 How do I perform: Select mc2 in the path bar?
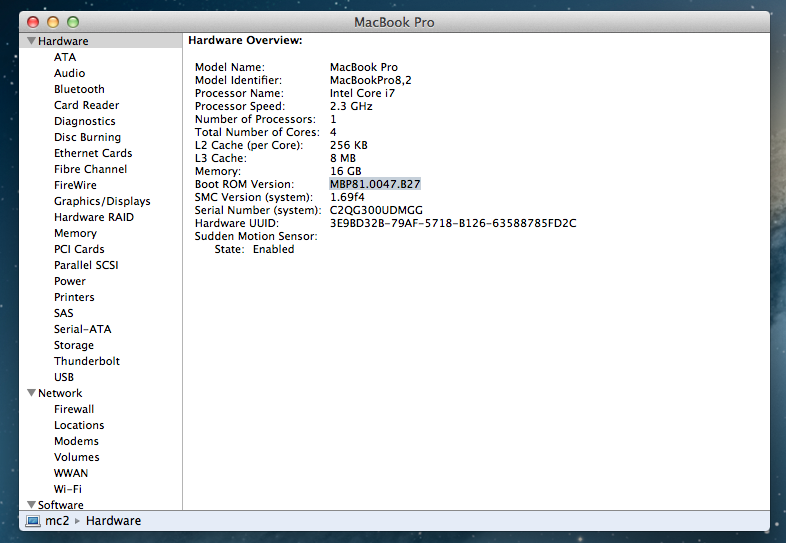[57, 521]
